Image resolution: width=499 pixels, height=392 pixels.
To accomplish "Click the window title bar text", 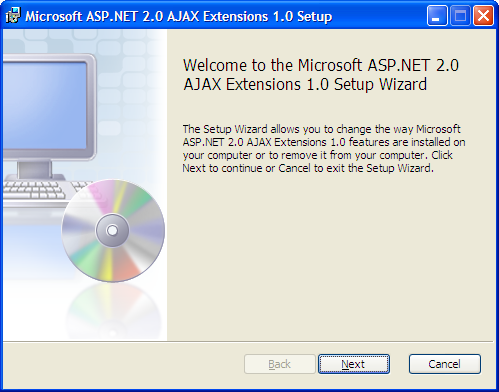I will (x=179, y=16).
